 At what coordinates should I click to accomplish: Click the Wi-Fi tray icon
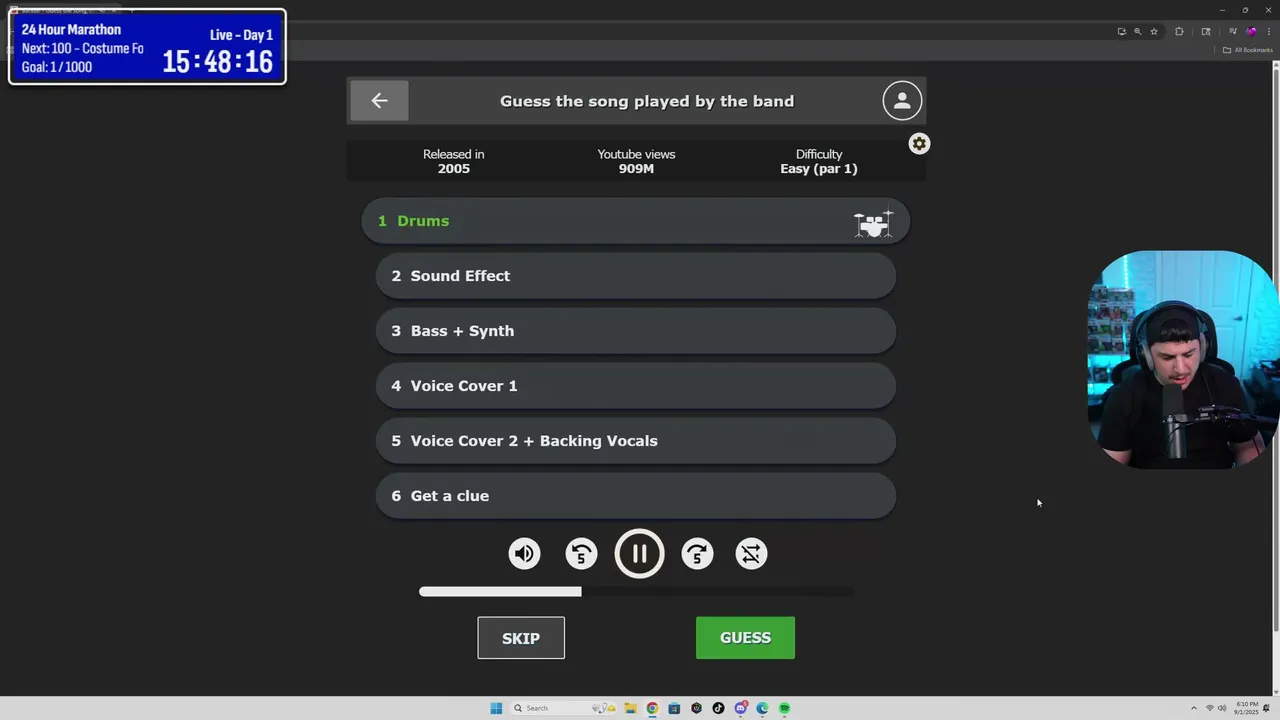coord(1210,708)
